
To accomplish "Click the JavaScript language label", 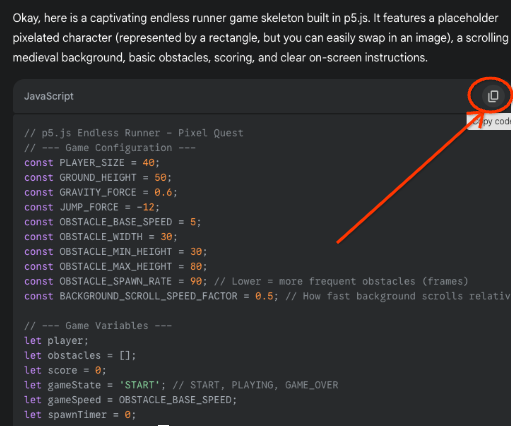I will click(49, 96).
